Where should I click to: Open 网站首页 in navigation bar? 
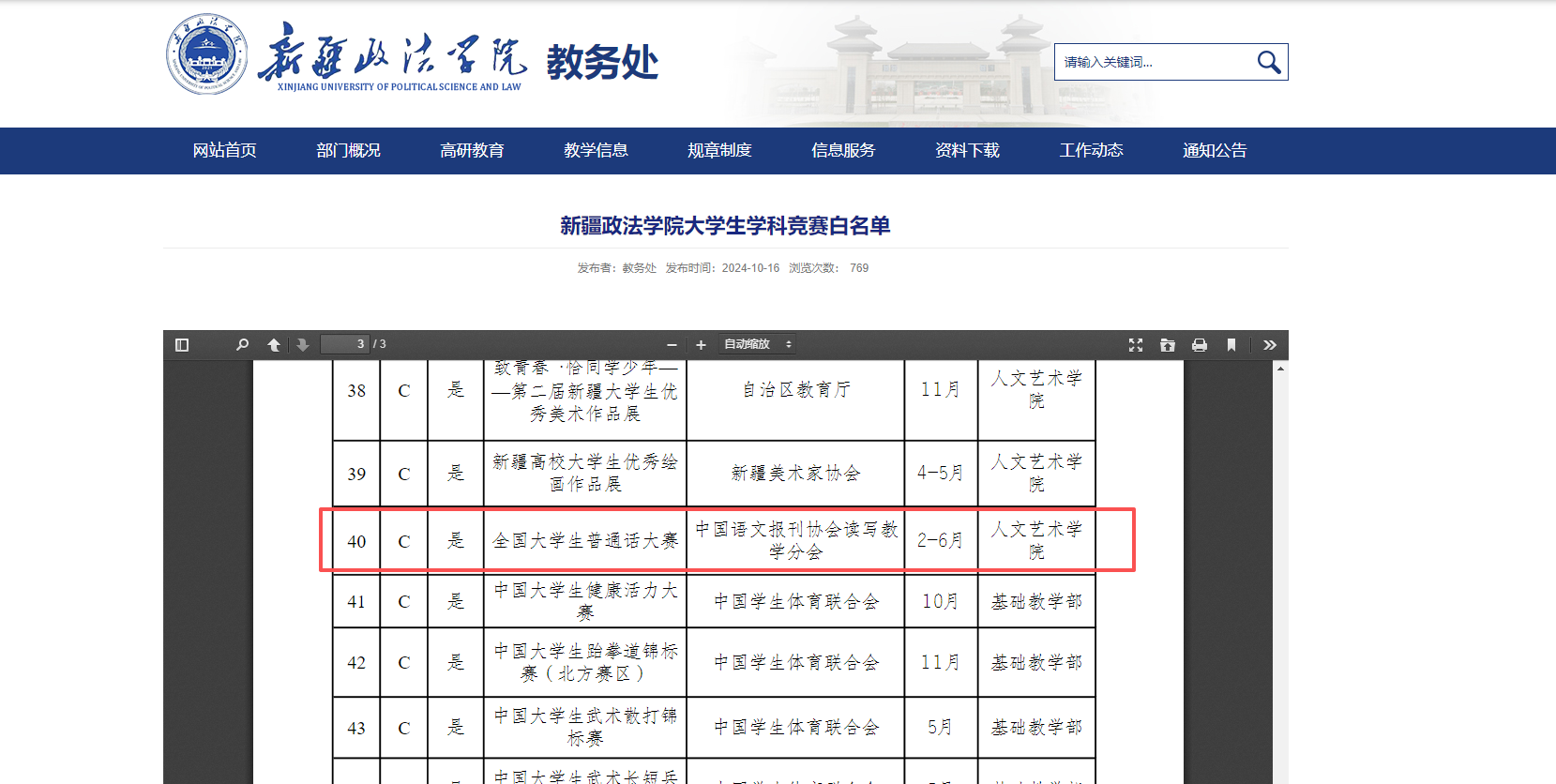coord(225,150)
